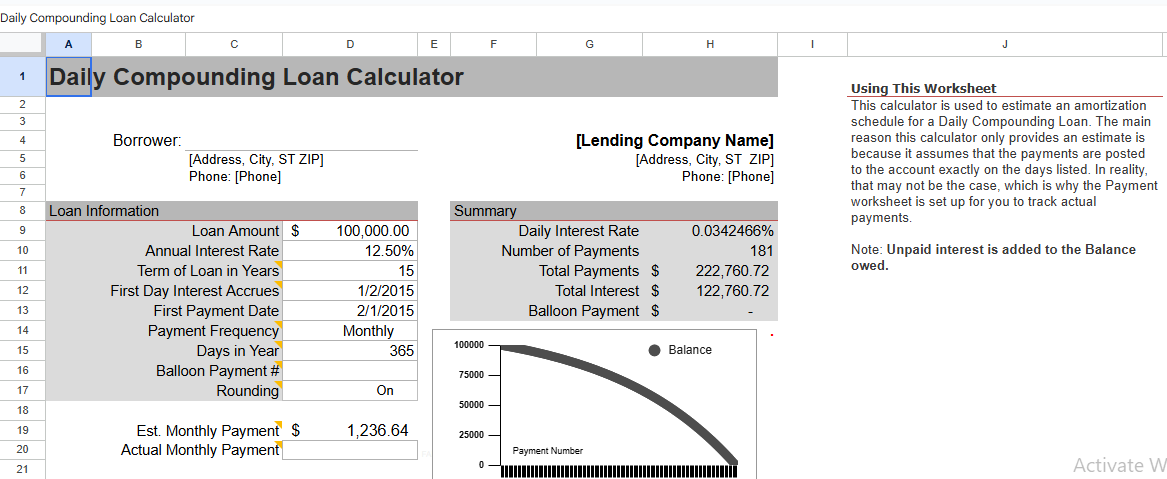Click the Loan Amount value 100,000.00

click(350, 231)
